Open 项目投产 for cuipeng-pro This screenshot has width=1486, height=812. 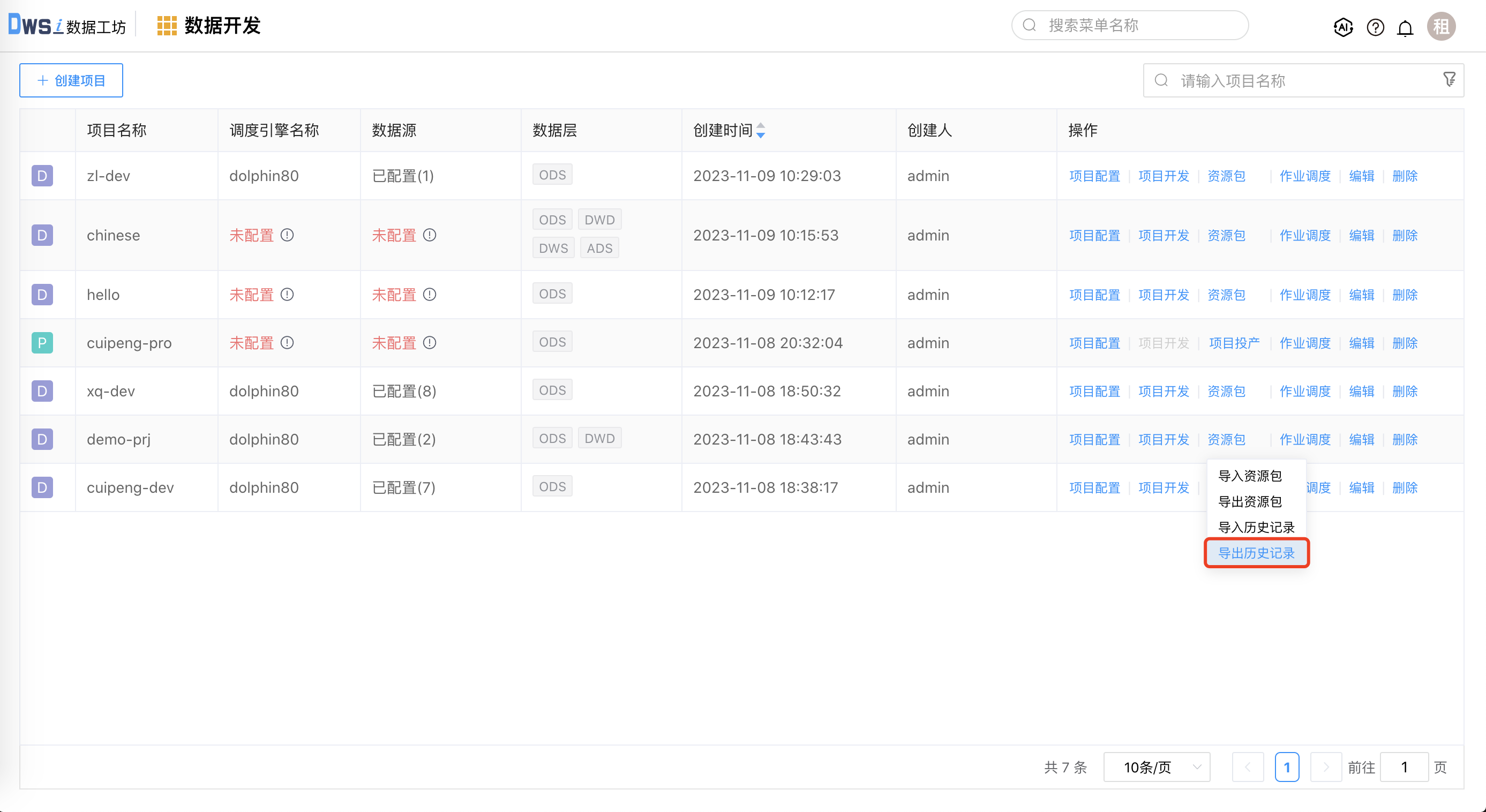point(1234,343)
